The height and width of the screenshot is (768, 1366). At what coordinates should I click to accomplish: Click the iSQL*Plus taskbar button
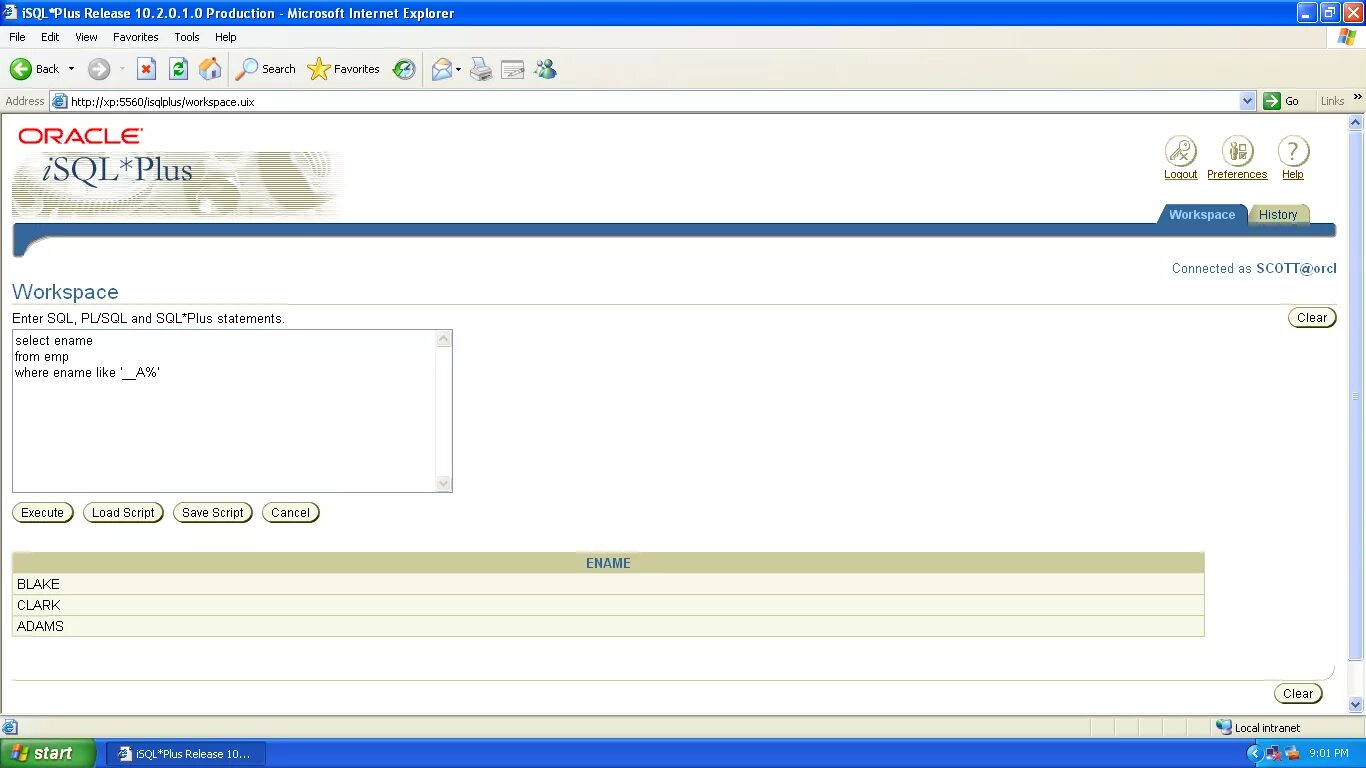click(x=186, y=754)
